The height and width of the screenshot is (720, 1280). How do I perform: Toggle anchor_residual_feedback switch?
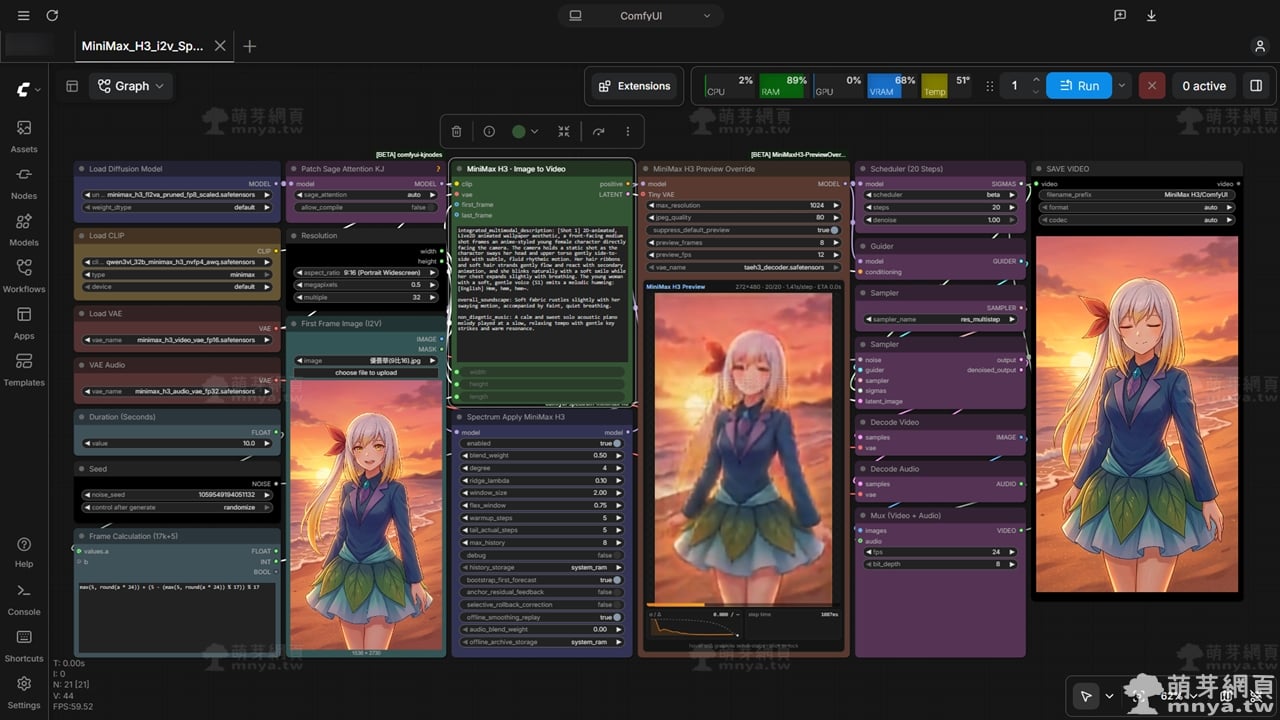click(x=540, y=592)
